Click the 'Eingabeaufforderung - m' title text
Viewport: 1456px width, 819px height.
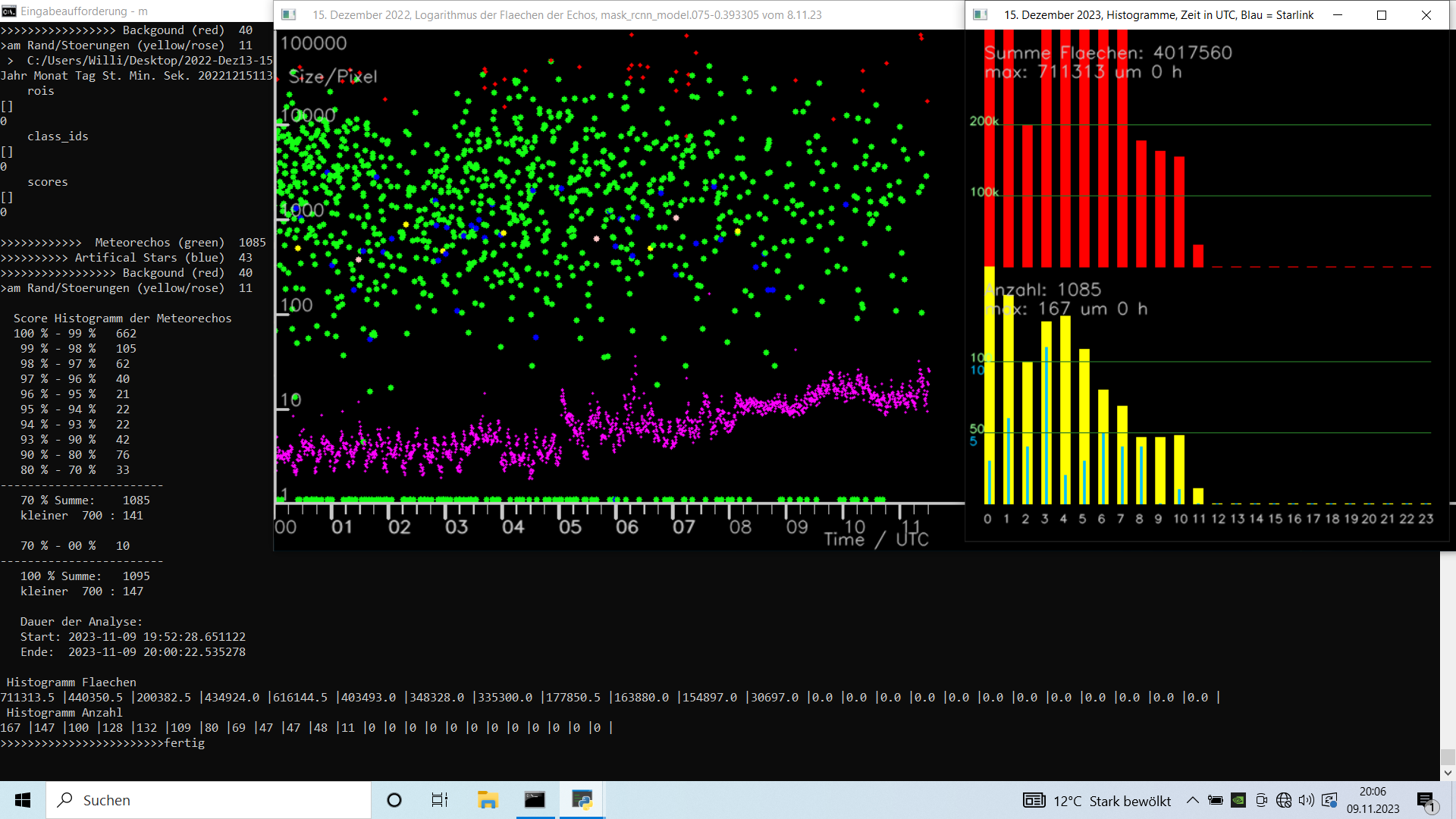pyautogui.click(x=84, y=11)
